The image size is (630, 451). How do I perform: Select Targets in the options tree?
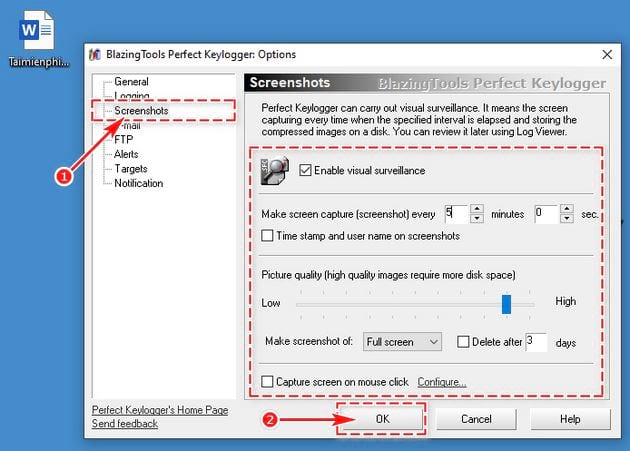(x=131, y=168)
